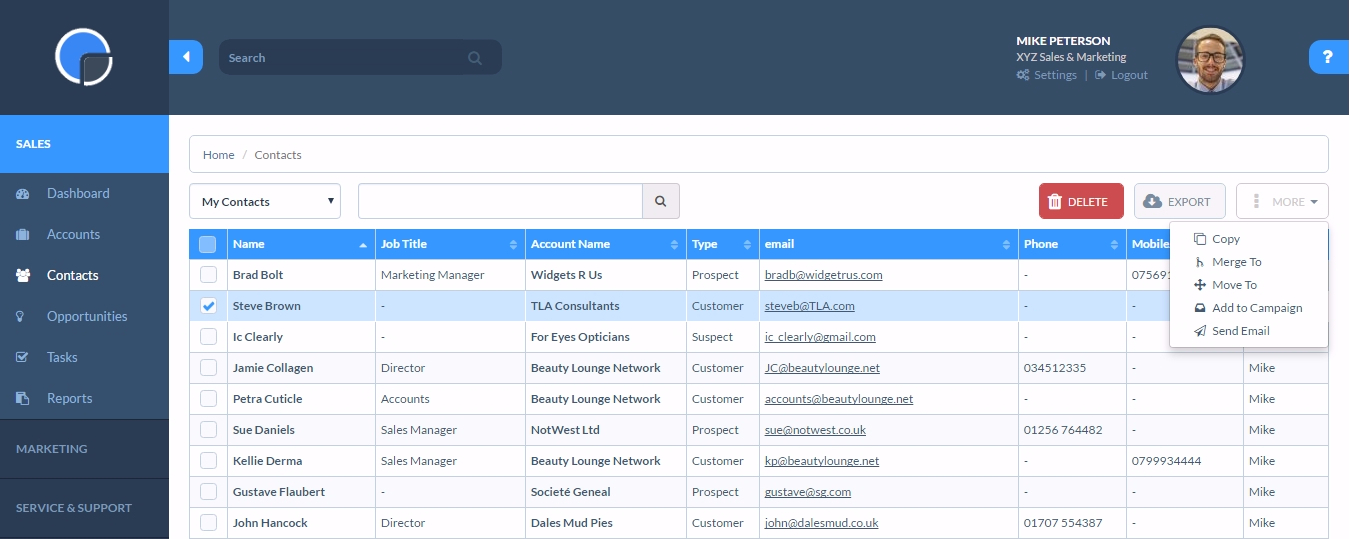Open the My Contacts dropdown

(x=265, y=201)
